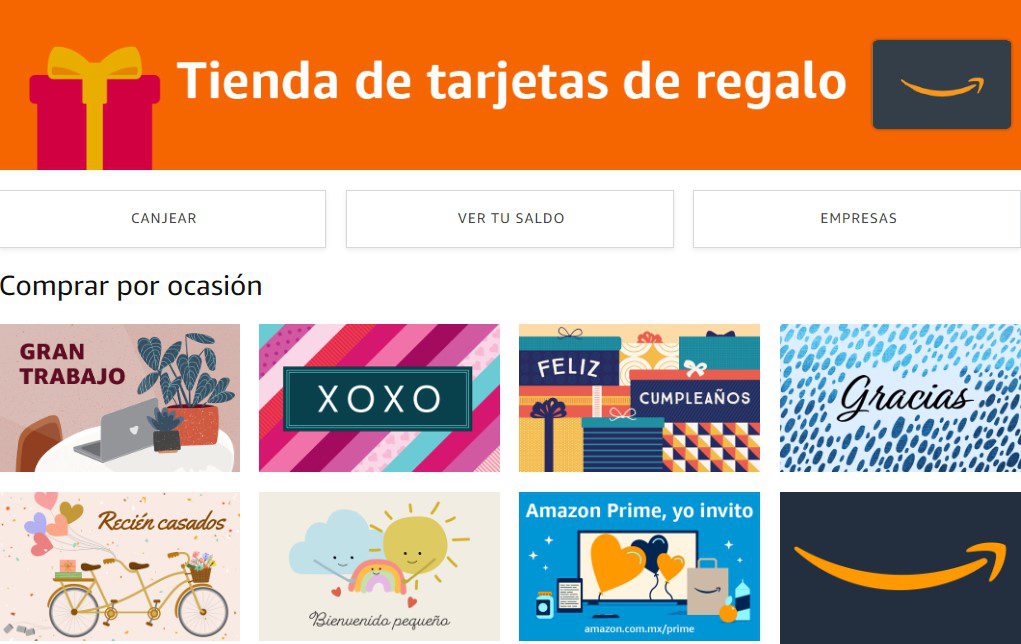Choose the Recién casados bicycle card

click(120, 567)
